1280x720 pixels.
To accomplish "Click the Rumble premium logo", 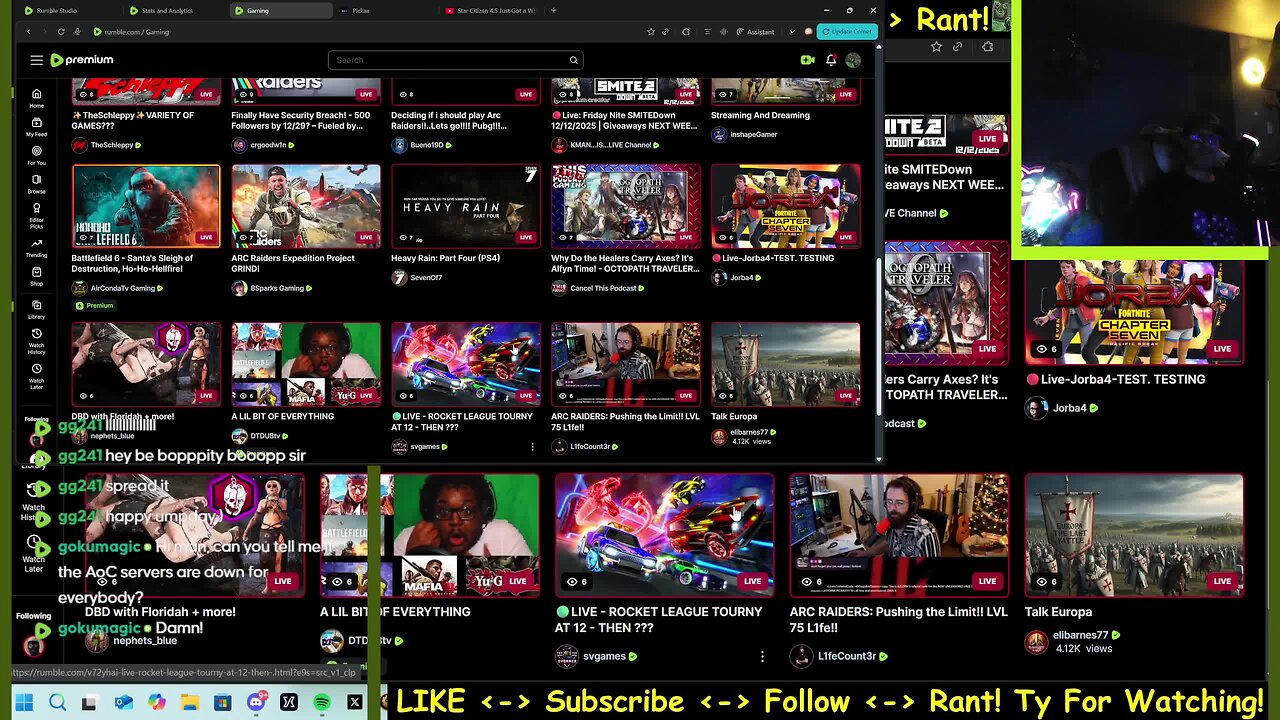I will click(82, 60).
